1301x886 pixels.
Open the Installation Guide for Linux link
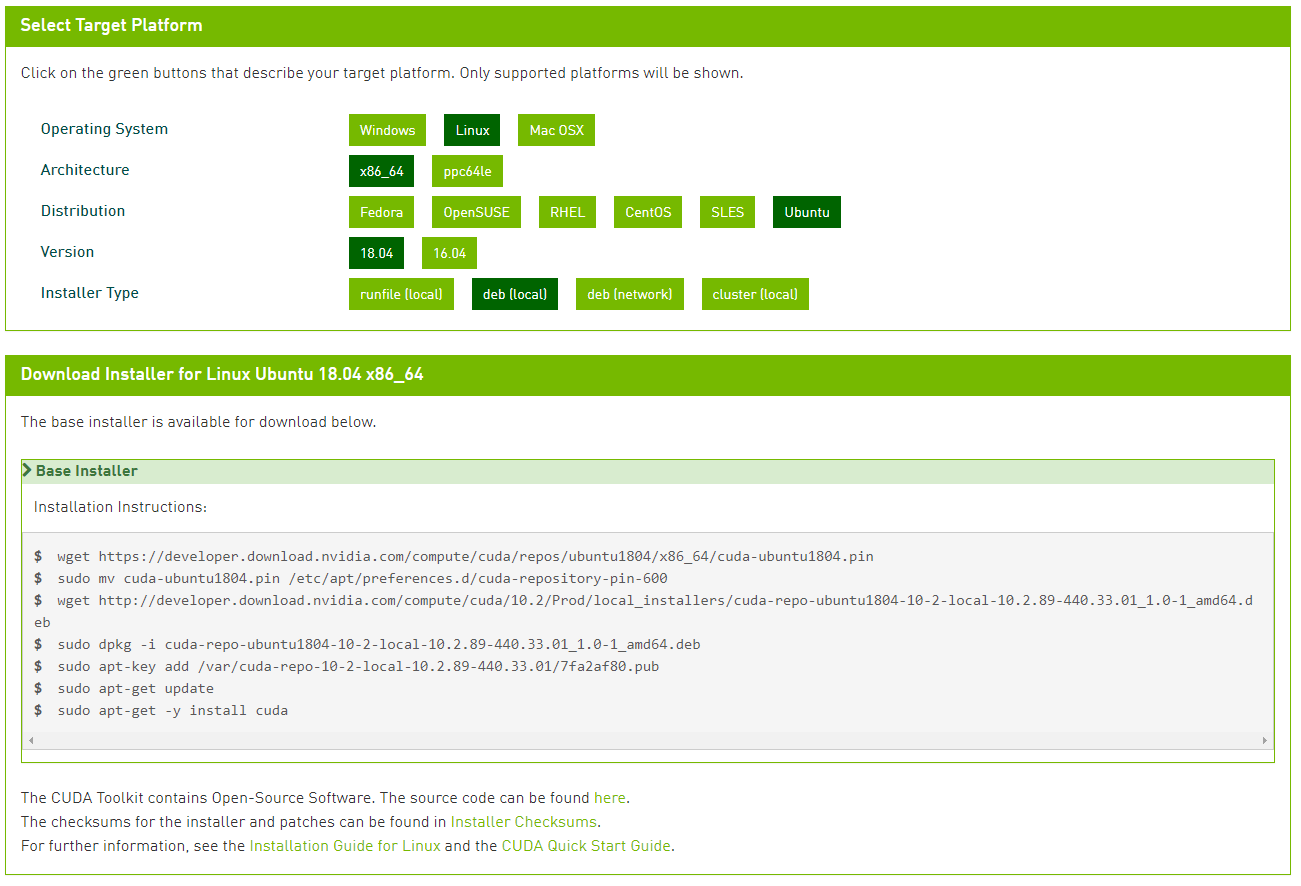click(x=344, y=846)
